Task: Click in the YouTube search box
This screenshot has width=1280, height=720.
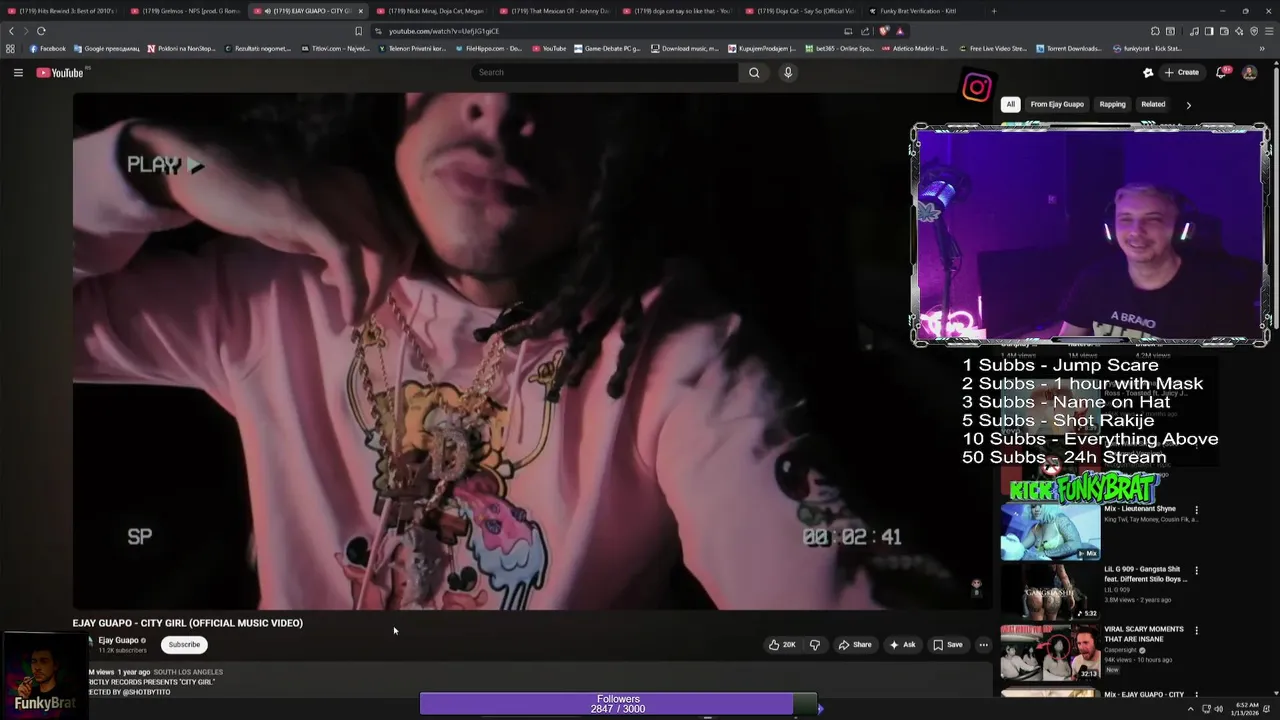Action: [x=605, y=72]
